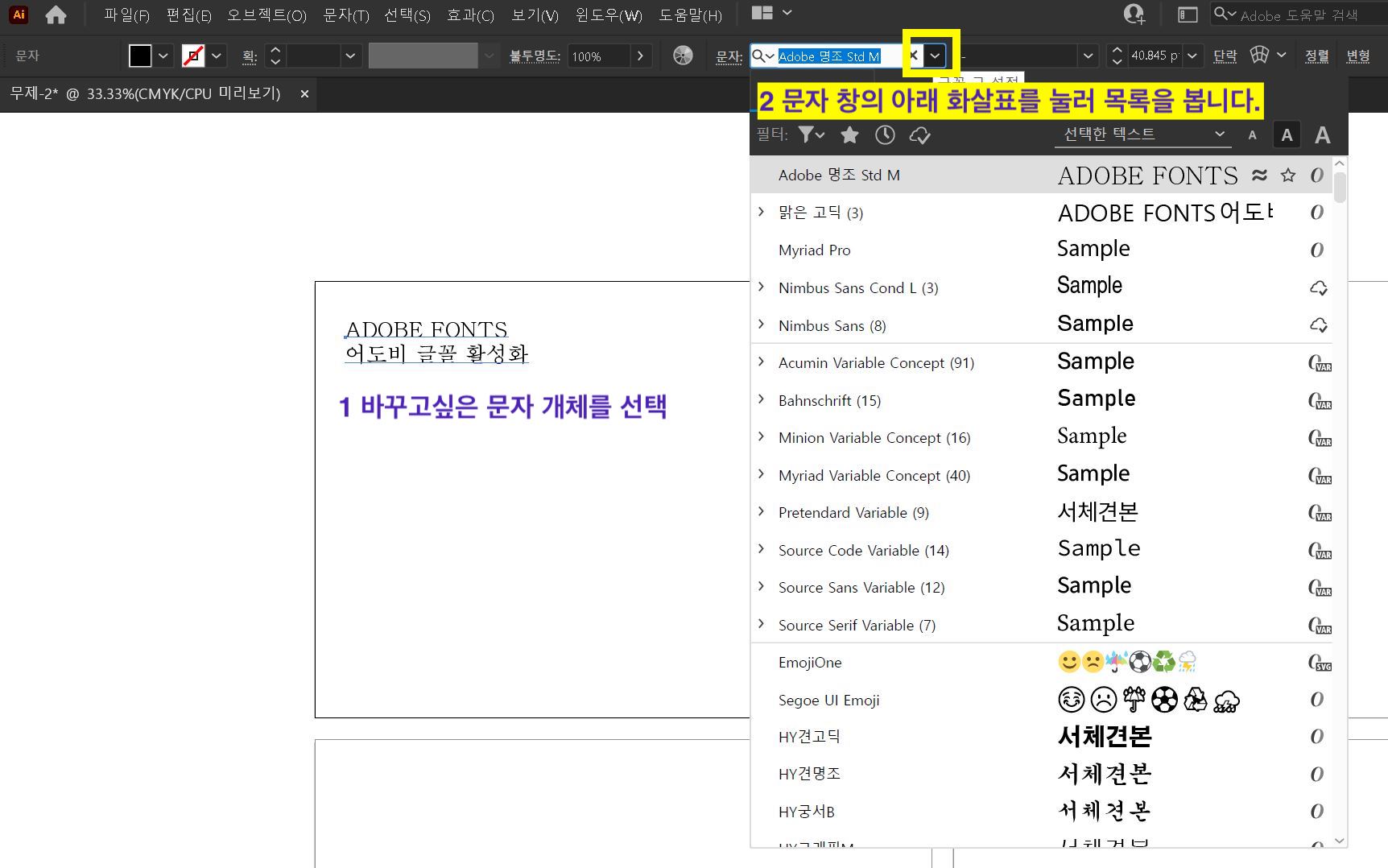The height and width of the screenshot is (868, 1388).
Task: Open the font family list dropdown arrow
Action: (935, 56)
